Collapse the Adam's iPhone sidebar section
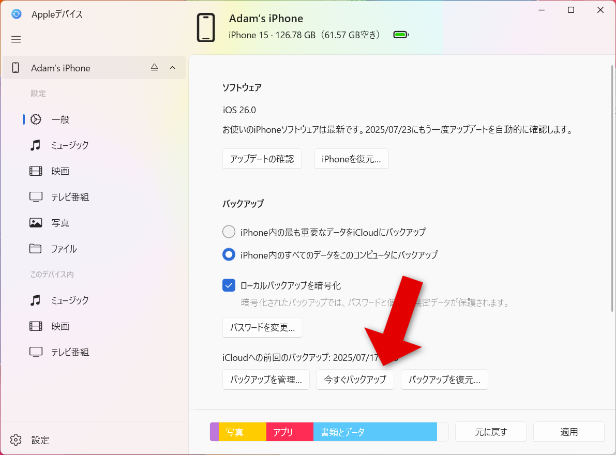Viewport: 616px width, 455px height. 172,68
